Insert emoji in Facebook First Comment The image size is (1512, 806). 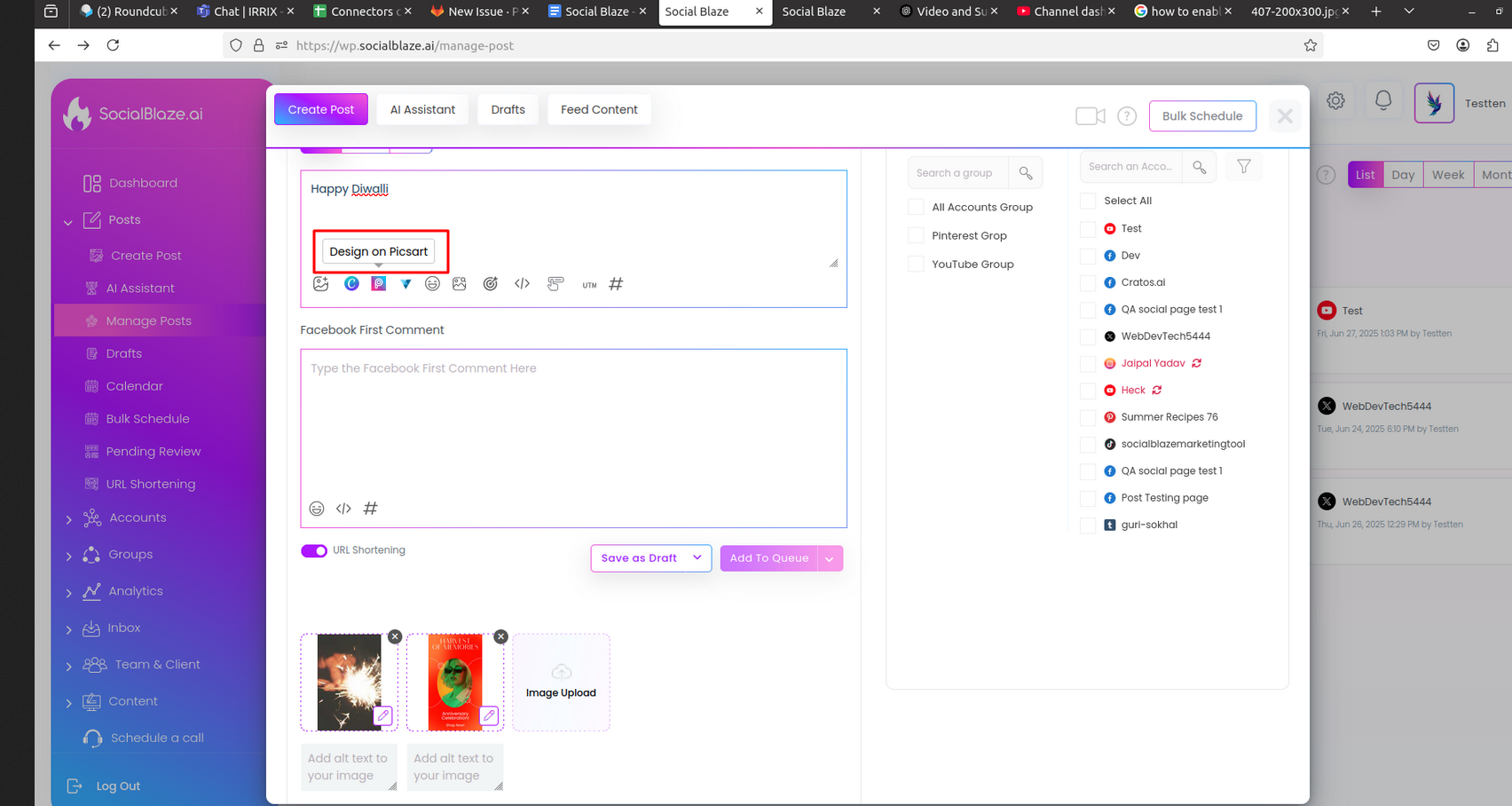pyautogui.click(x=317, y=509)
